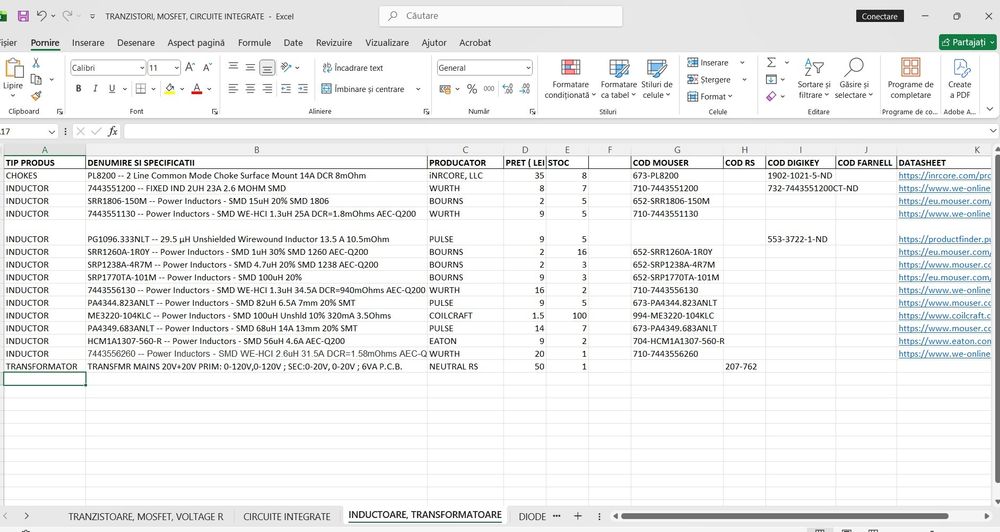1000x532 pixels.
Task: Click the Accounting number format icon
Action: (445, 89)
